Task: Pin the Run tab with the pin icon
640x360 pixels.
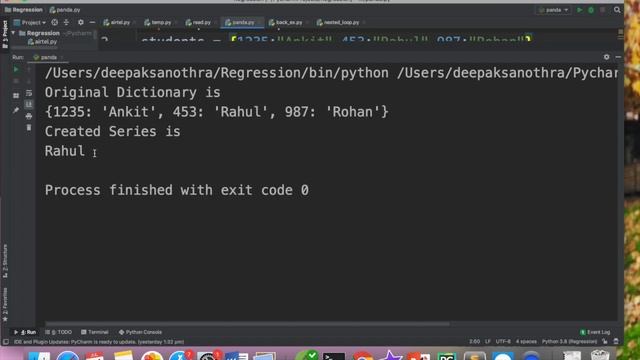Action: 16,110
